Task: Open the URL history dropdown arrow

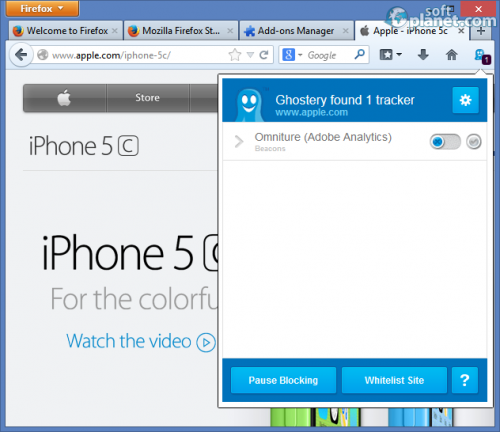Action: tap(250, 55)
